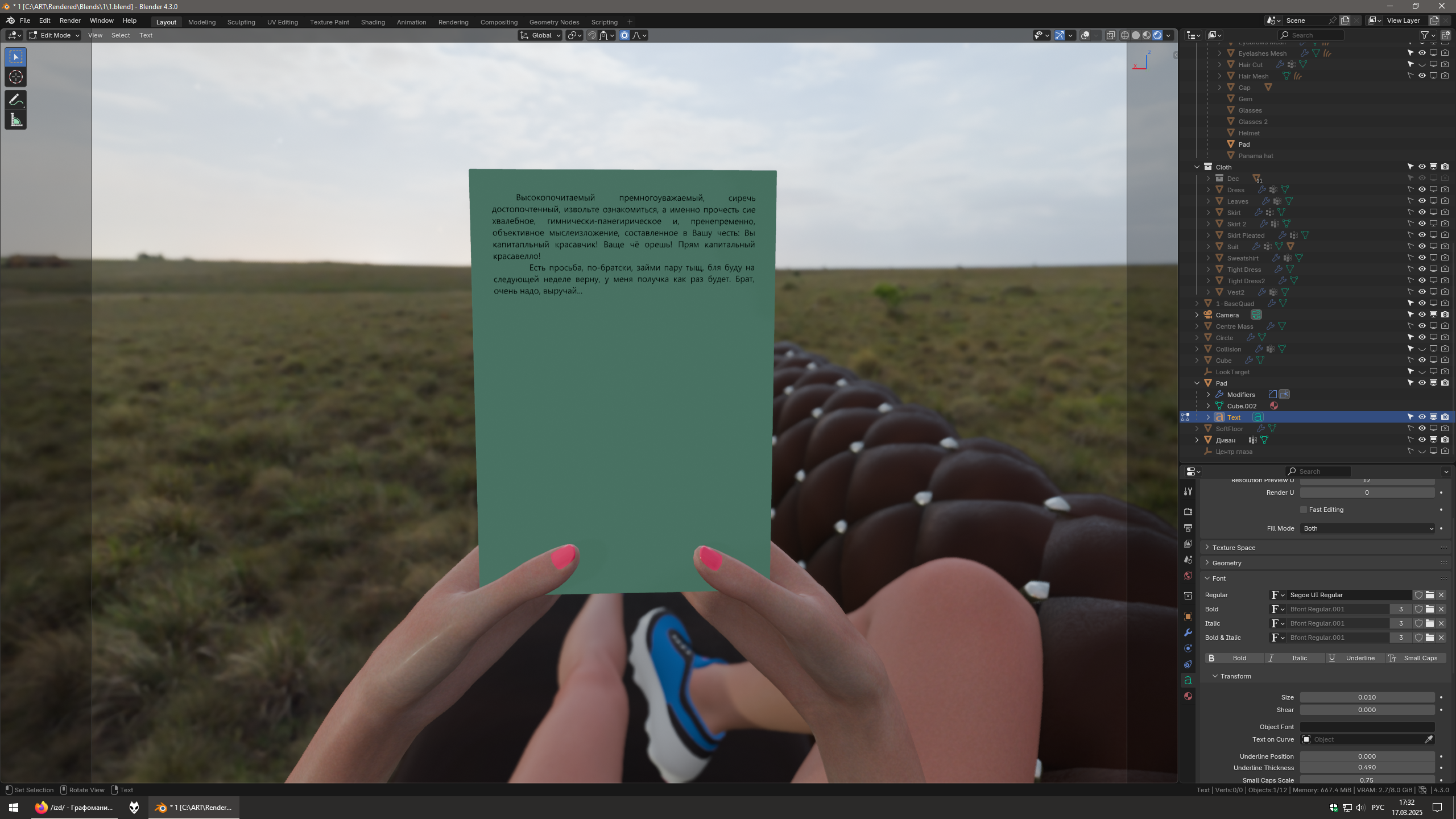
Task: Toggle proportional editing button
Action: (x=624, y=35)
